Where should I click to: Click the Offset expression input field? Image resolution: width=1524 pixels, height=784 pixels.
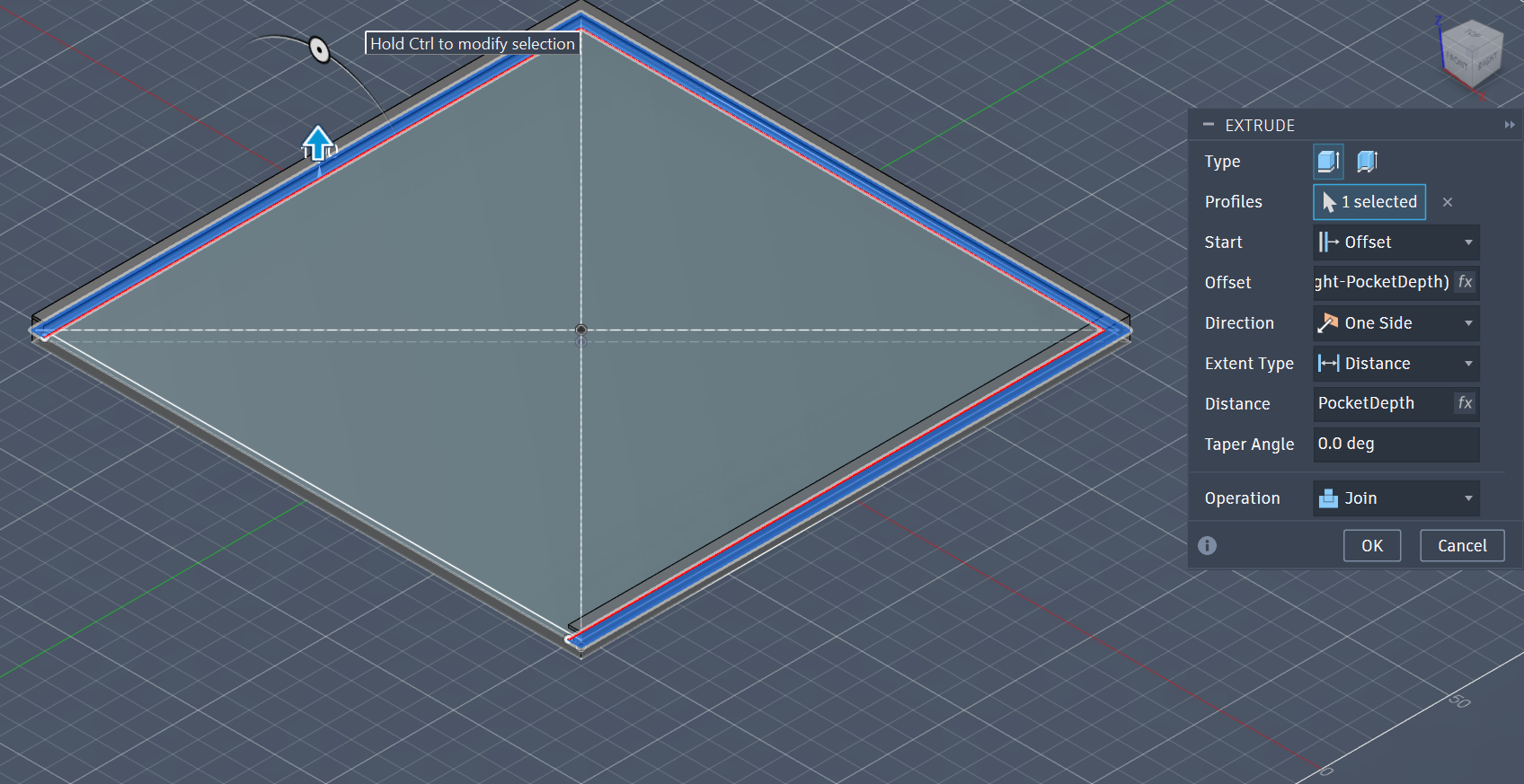(1382, 282)
